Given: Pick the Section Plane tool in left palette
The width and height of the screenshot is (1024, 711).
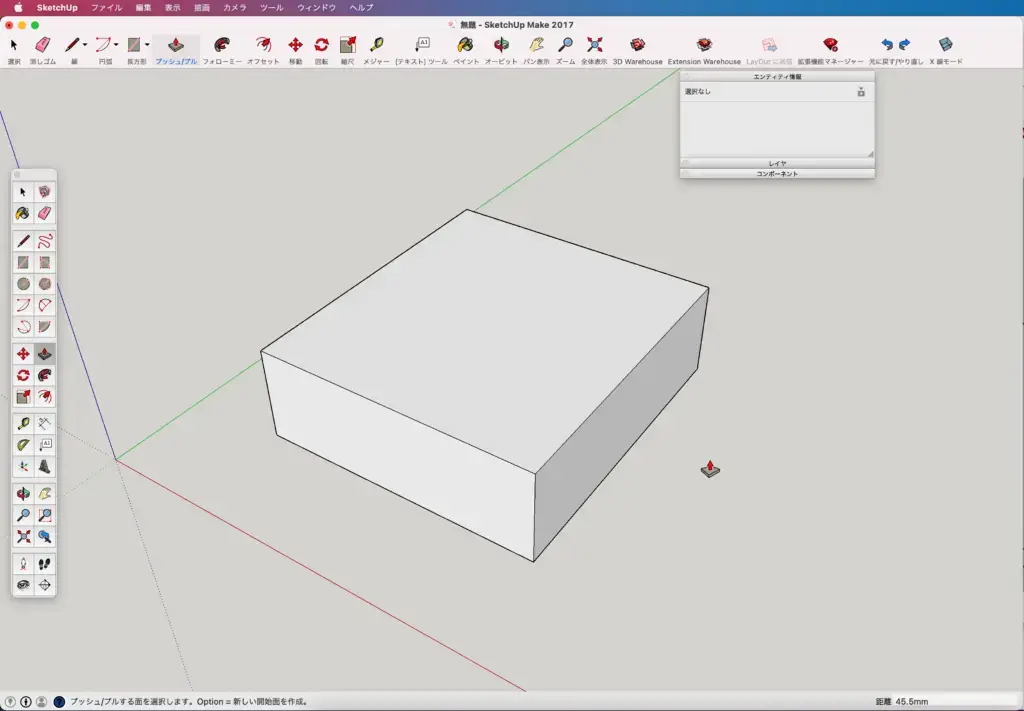Looking at the screenshot, I should point(44,585).
